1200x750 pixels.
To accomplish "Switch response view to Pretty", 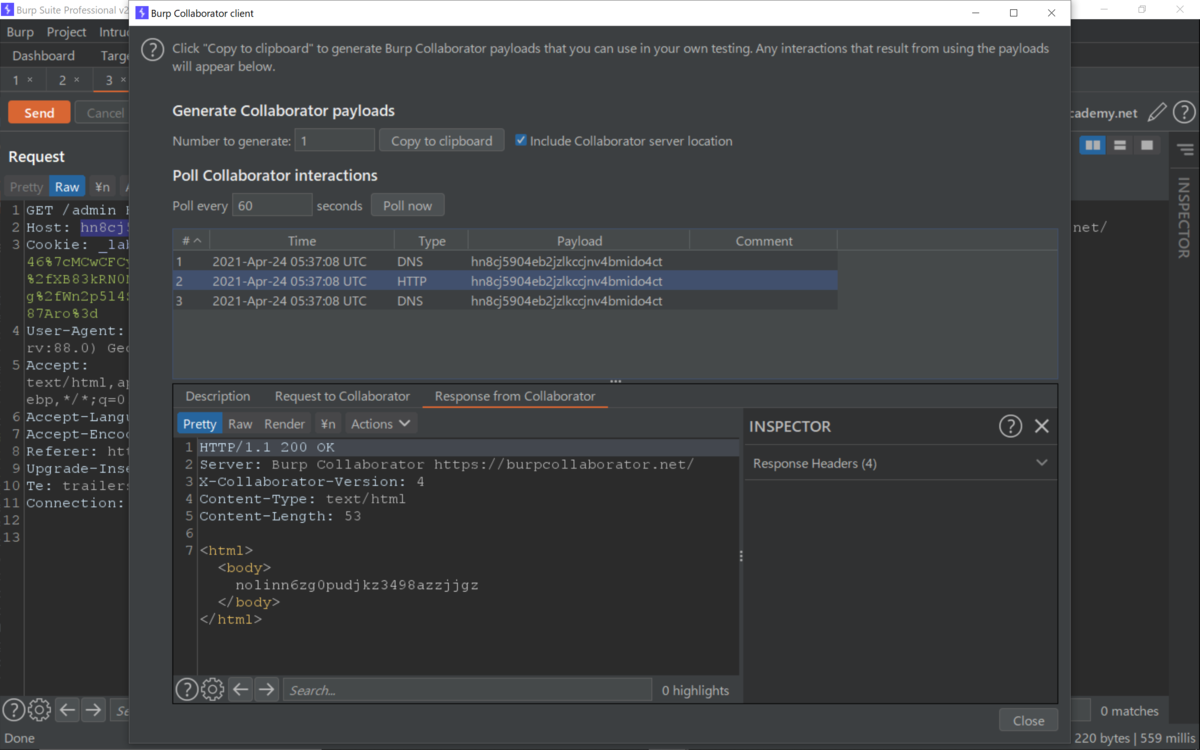I will point(200,424).
